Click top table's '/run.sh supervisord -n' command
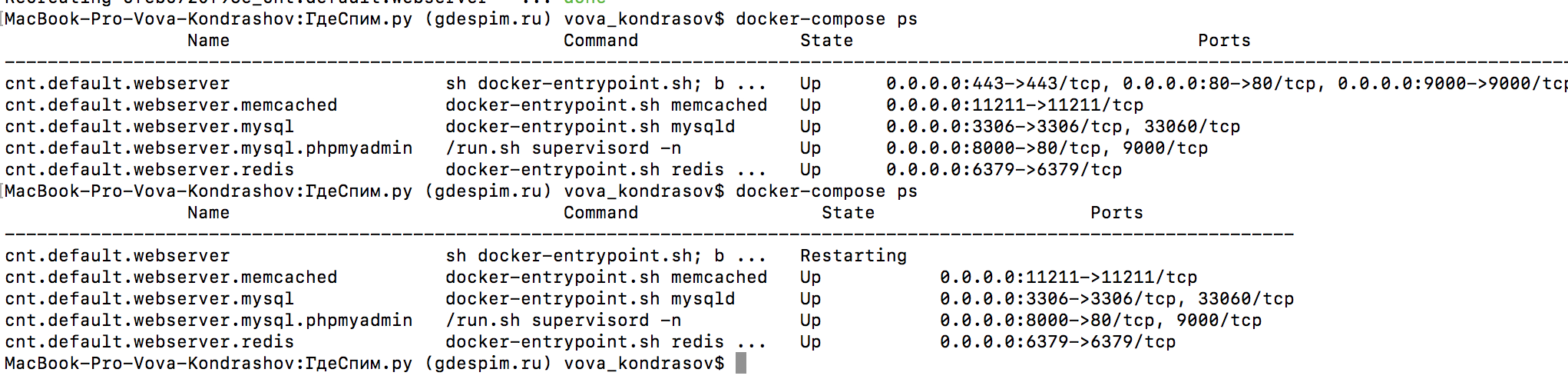Image resolution: width=1568 pixels, height=389 pixels. pyautogui.click(x=563, y=148)
